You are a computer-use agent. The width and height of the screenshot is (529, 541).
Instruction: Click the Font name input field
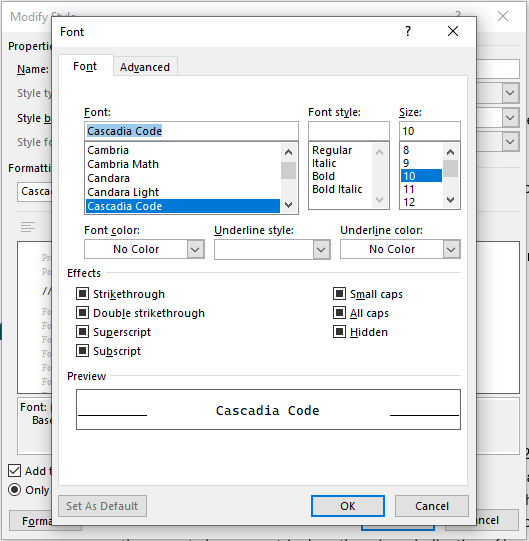tap(191, 131)
